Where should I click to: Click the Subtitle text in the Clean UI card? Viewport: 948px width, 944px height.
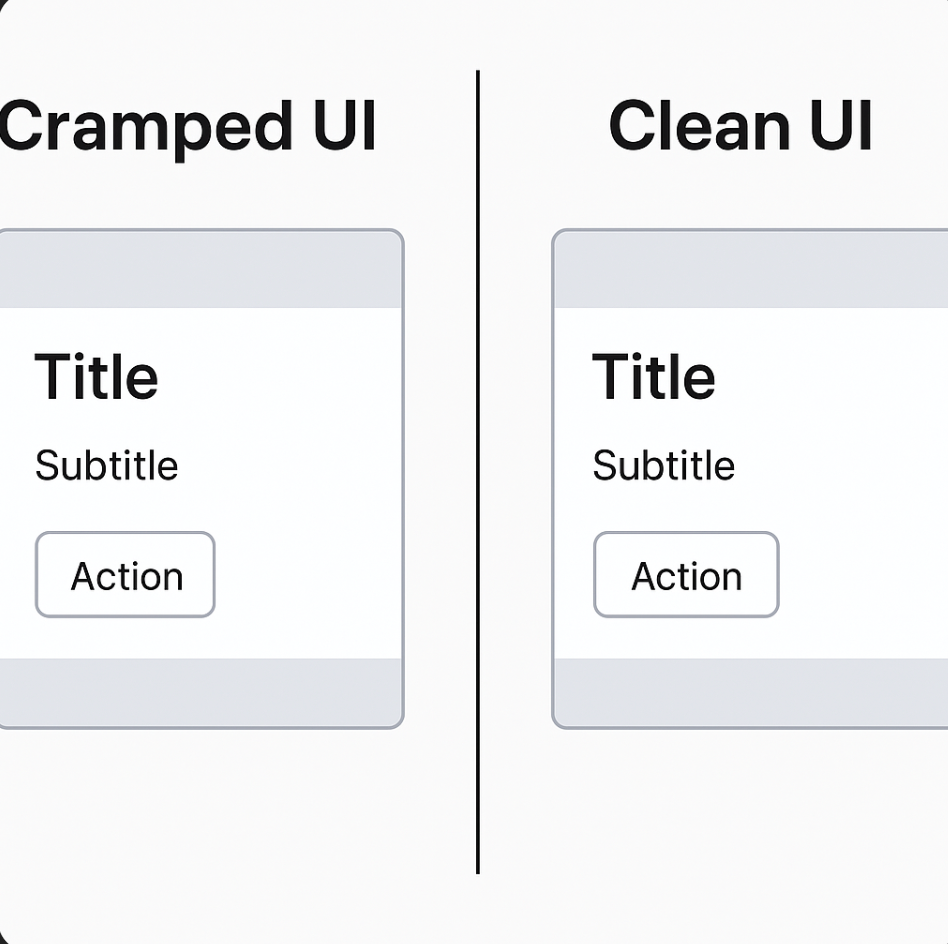pos(664,466)
